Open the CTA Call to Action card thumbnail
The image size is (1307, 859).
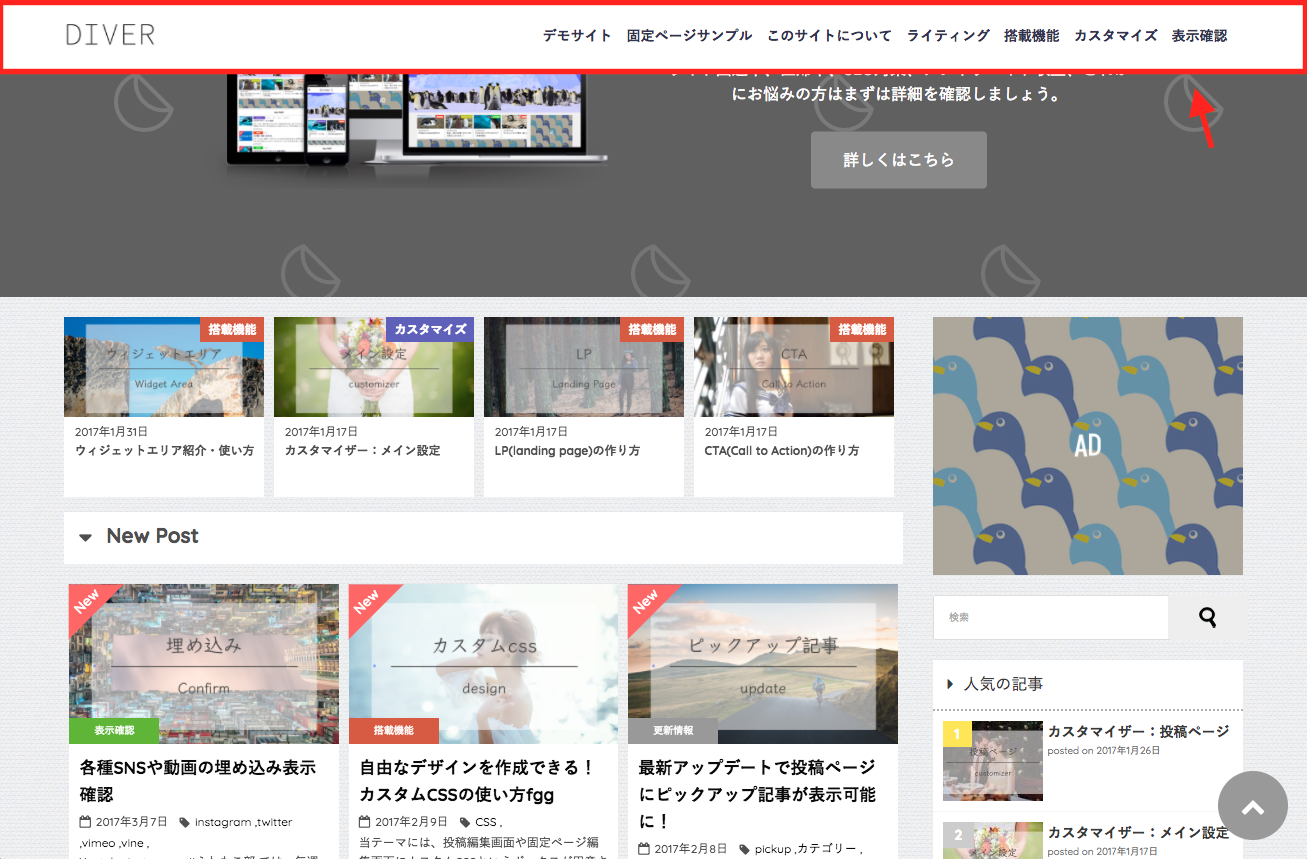tap(794, 367)
